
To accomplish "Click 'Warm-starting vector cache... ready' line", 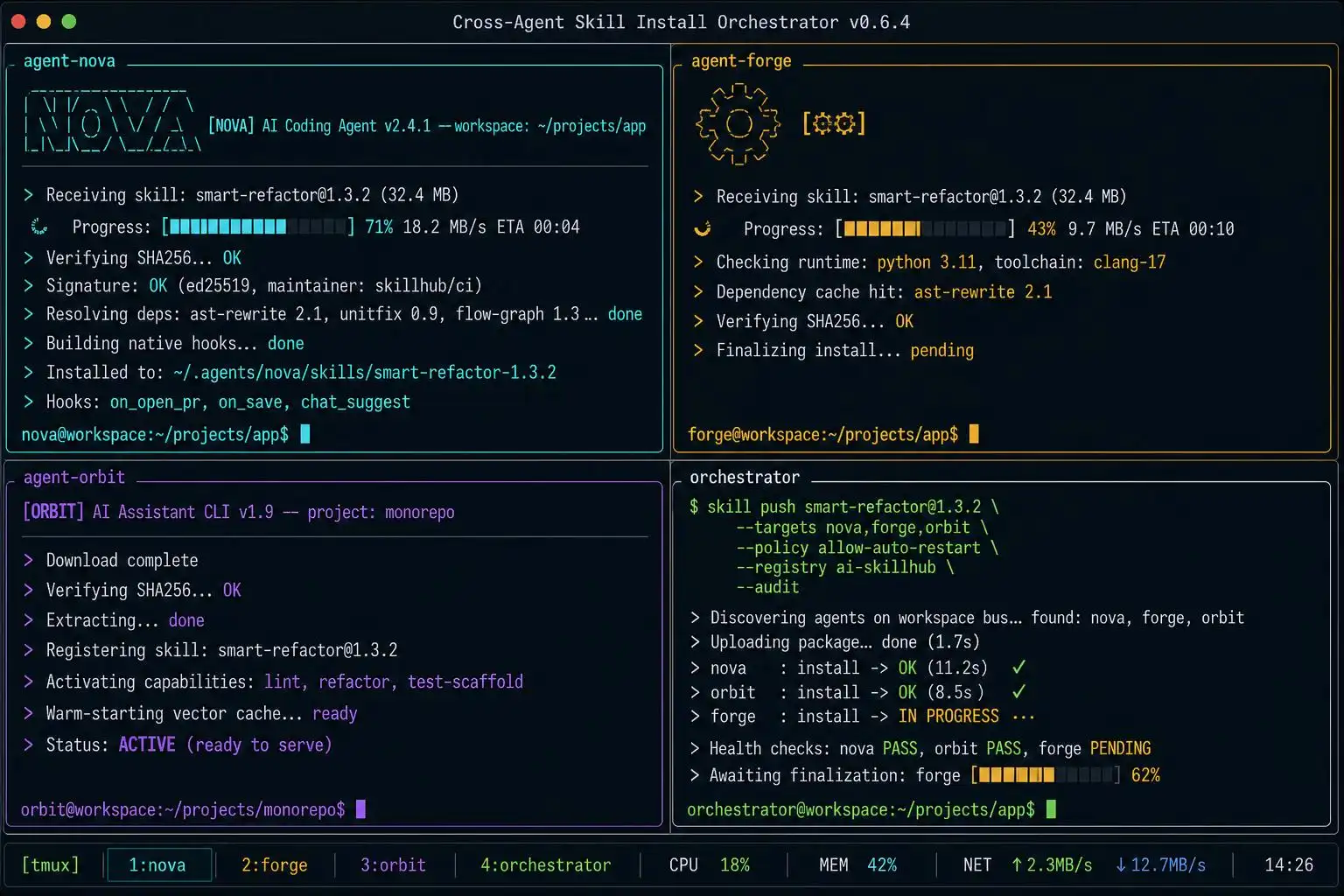I will click(191, 713).
